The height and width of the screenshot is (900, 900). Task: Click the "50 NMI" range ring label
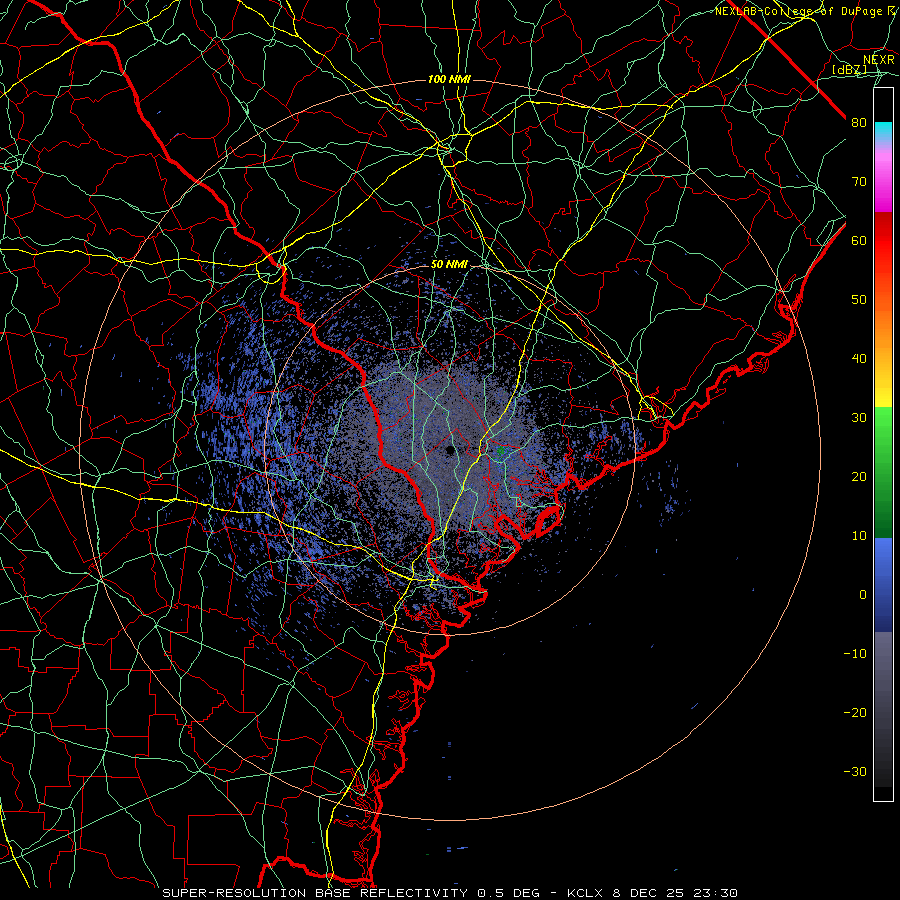pos(449,265)
